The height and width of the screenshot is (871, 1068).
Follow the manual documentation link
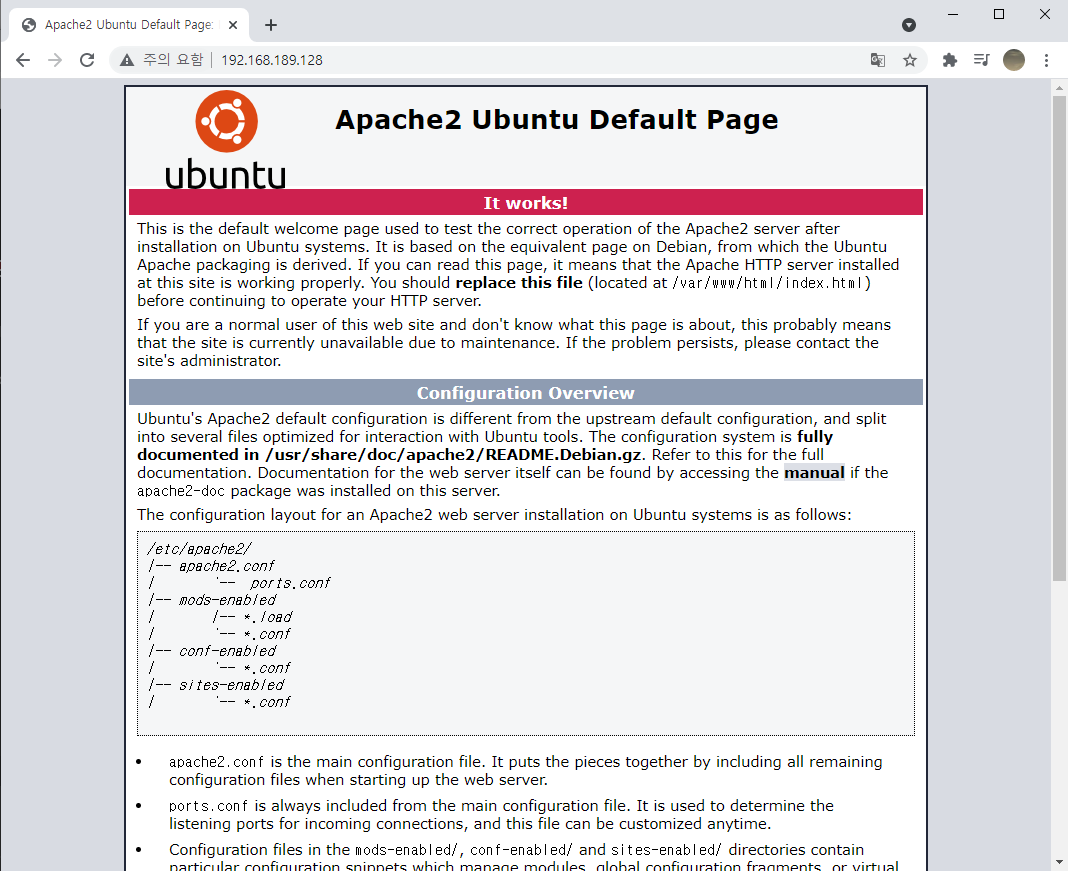click(x=814, y=473)
